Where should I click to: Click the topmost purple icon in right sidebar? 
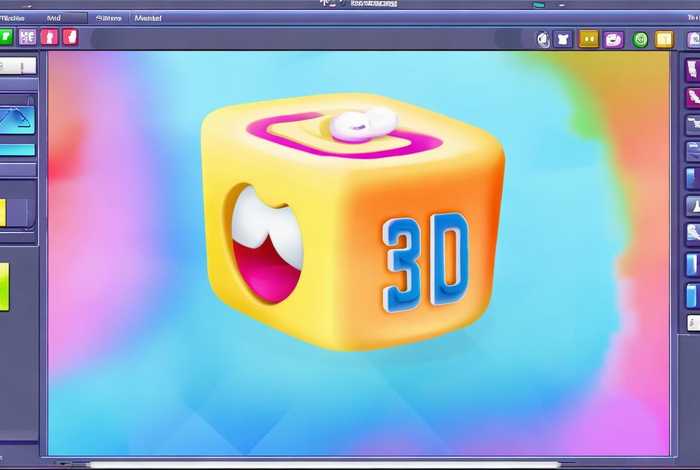coord(692,70)
